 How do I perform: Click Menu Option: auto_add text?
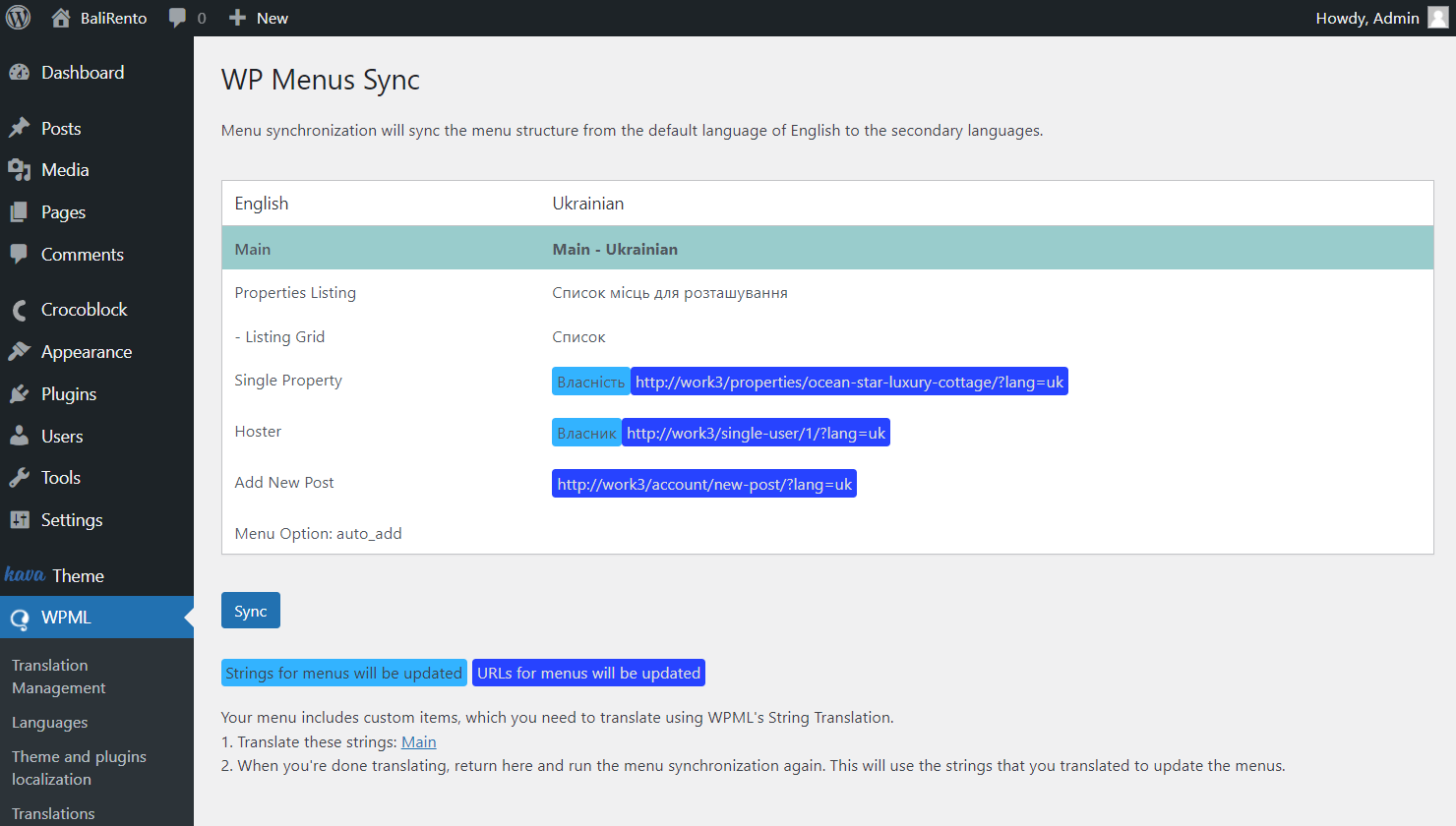point(318,534)
